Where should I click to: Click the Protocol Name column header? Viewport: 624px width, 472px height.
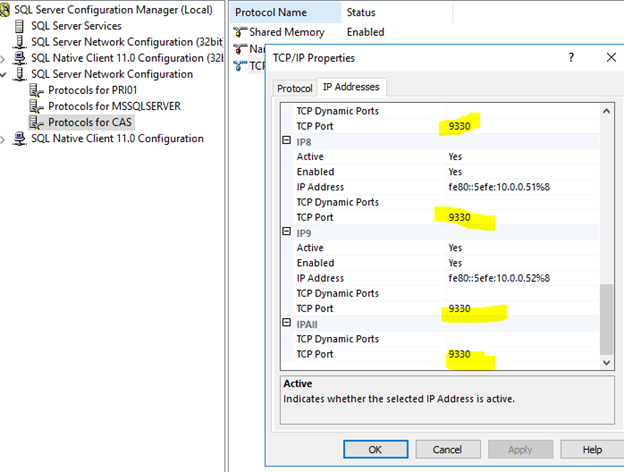[x=286, y=12]
